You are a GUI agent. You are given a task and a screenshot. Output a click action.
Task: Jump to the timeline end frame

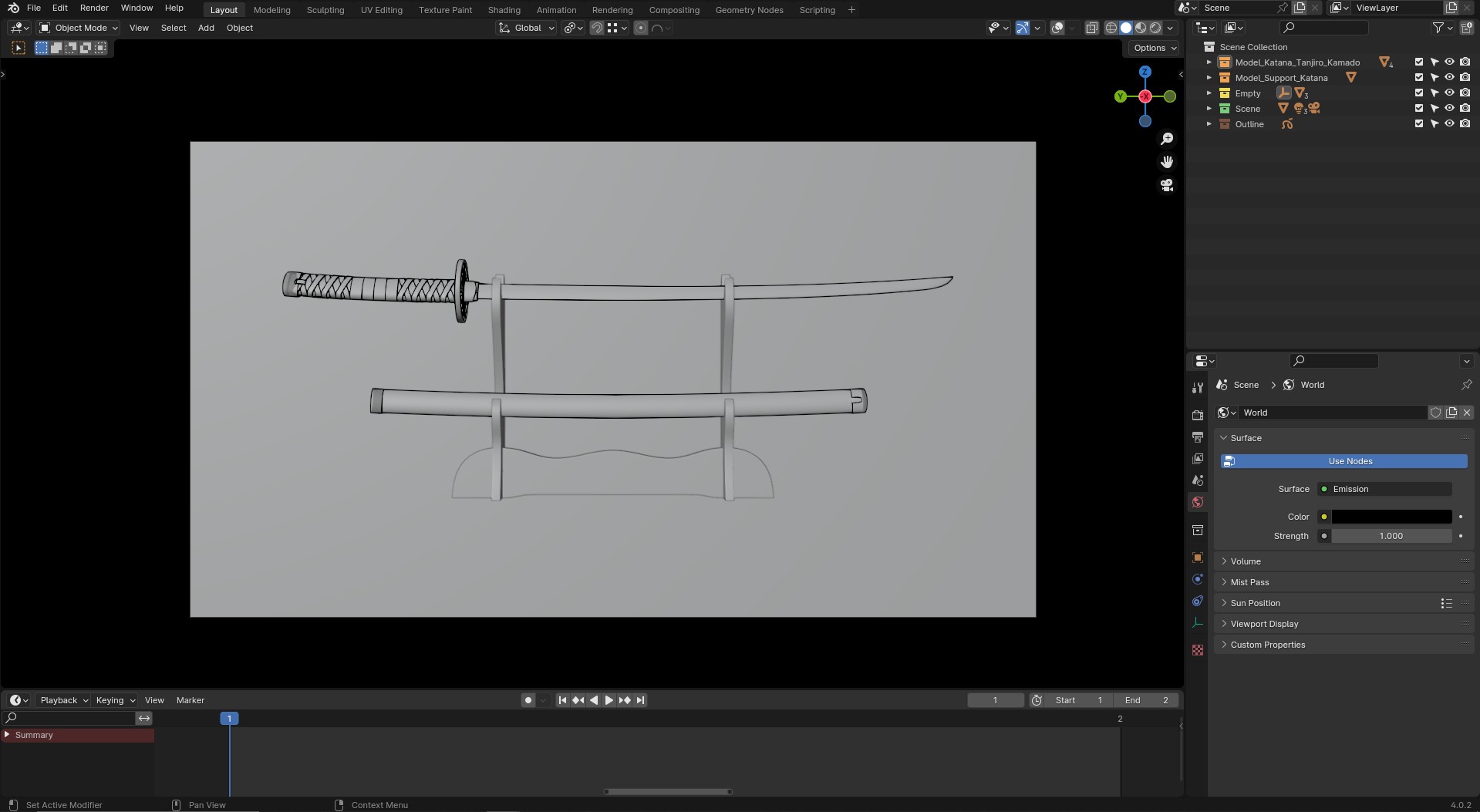(x=640, y=700)
